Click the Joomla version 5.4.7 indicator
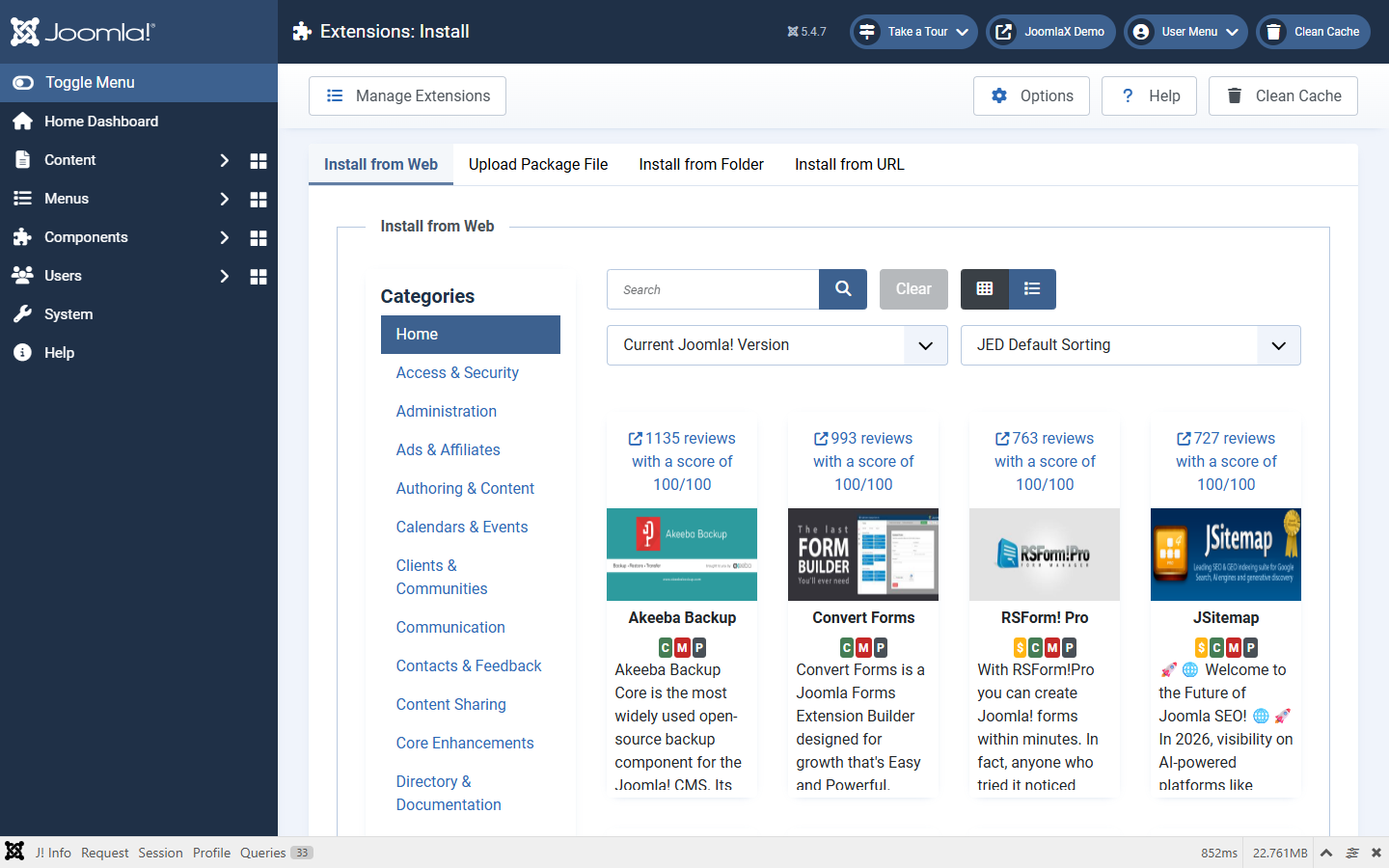The height and width of the screenshot is (868, 1389). pos(806,32)
